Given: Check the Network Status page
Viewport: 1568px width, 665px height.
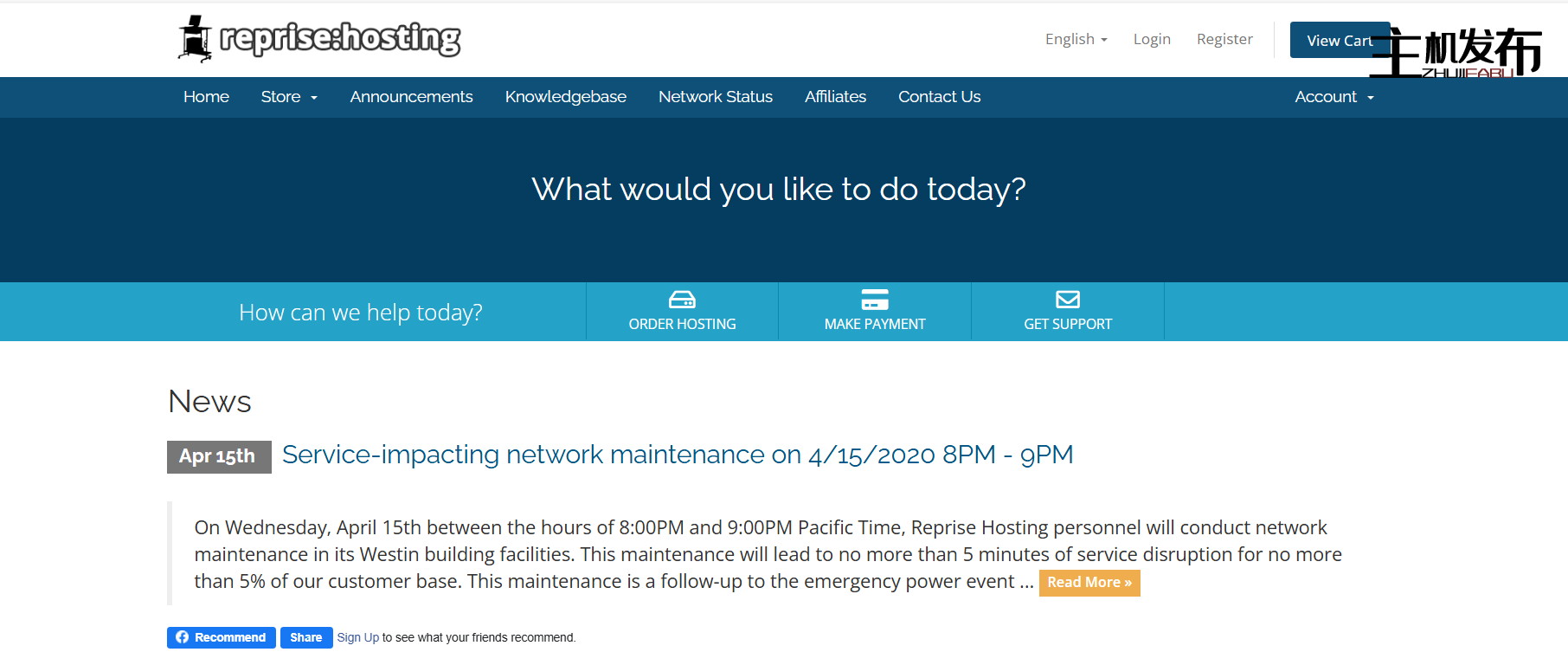Looking at the screenshot, I should tap(715, 97).
